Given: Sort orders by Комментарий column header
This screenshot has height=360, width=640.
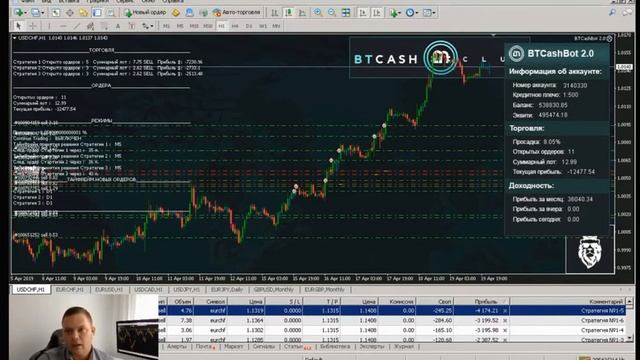Looking at the screenshot, I should 567,301.
